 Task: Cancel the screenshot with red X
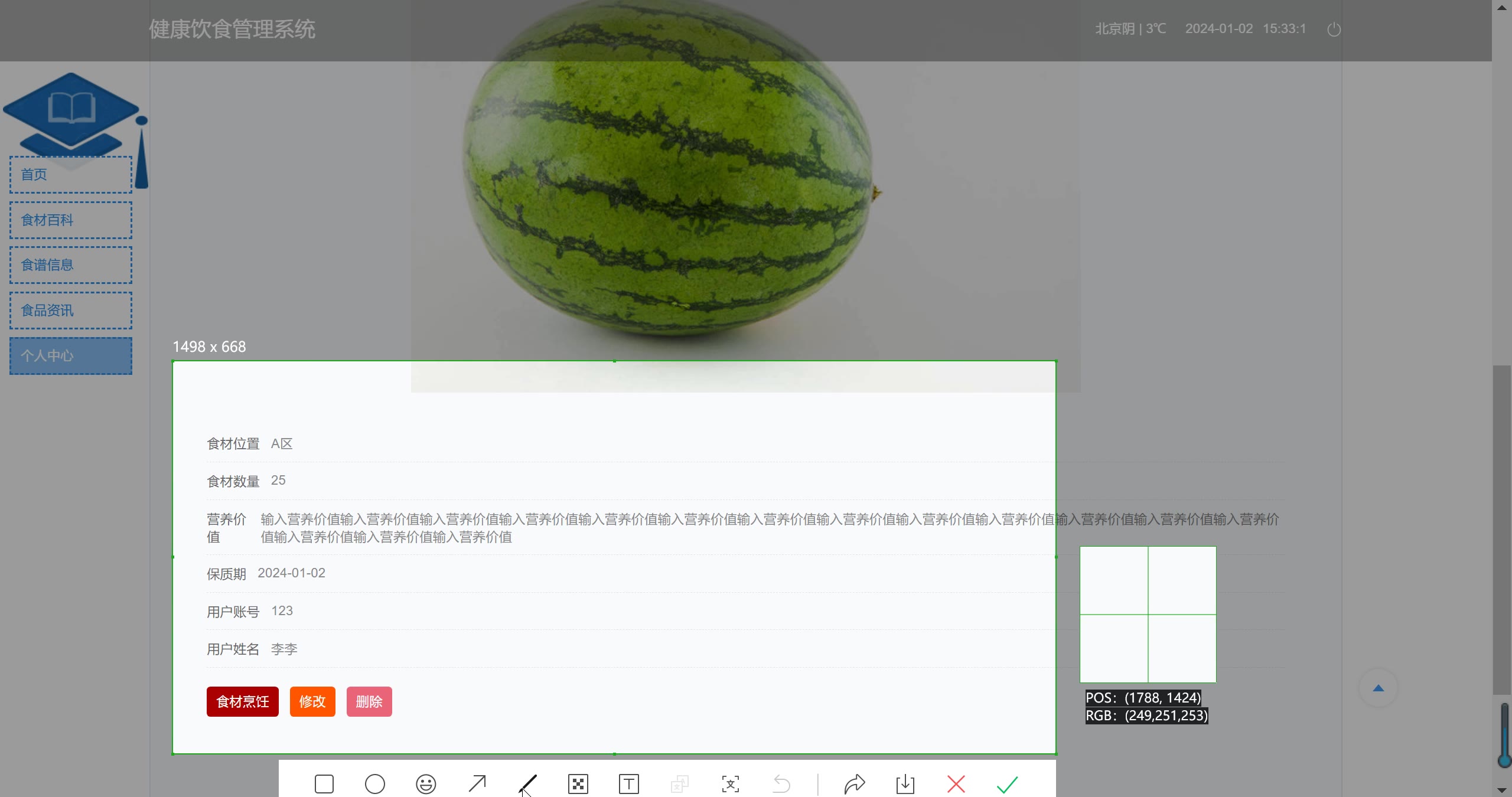point(956,784)
